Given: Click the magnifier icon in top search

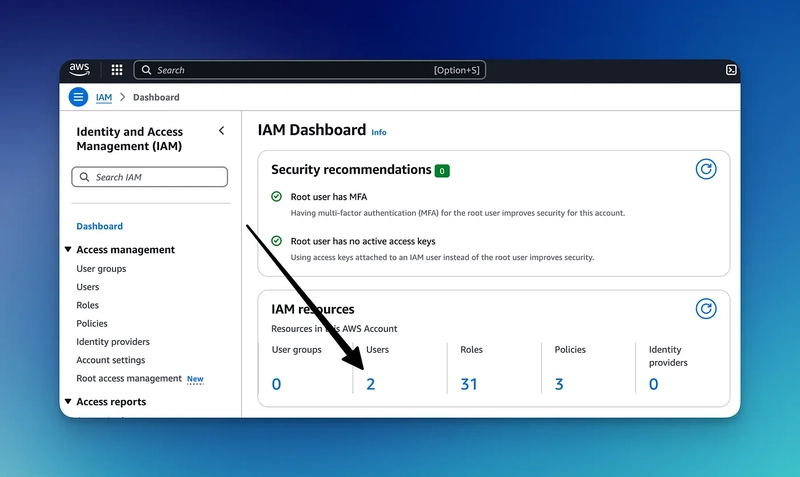Looking at the screenshot, I should [x=146, y=70].
